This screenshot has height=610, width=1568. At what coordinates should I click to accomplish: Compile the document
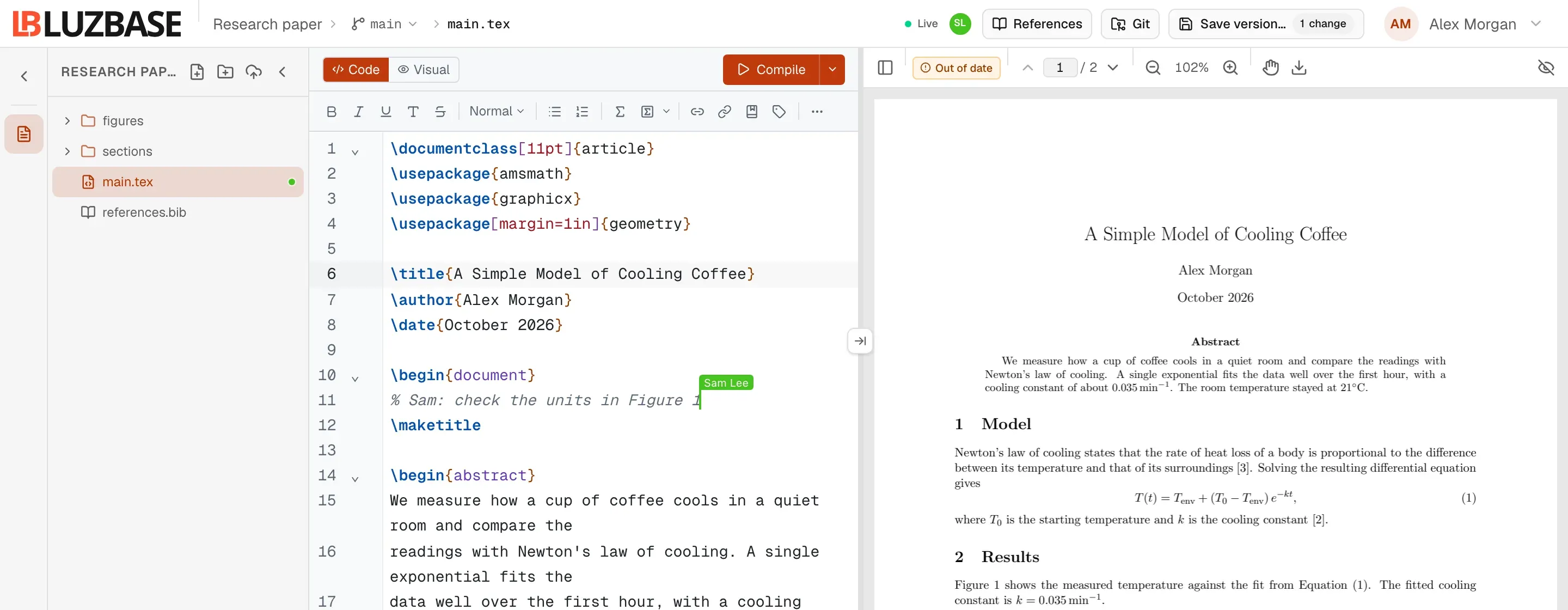tap(770, 69)
